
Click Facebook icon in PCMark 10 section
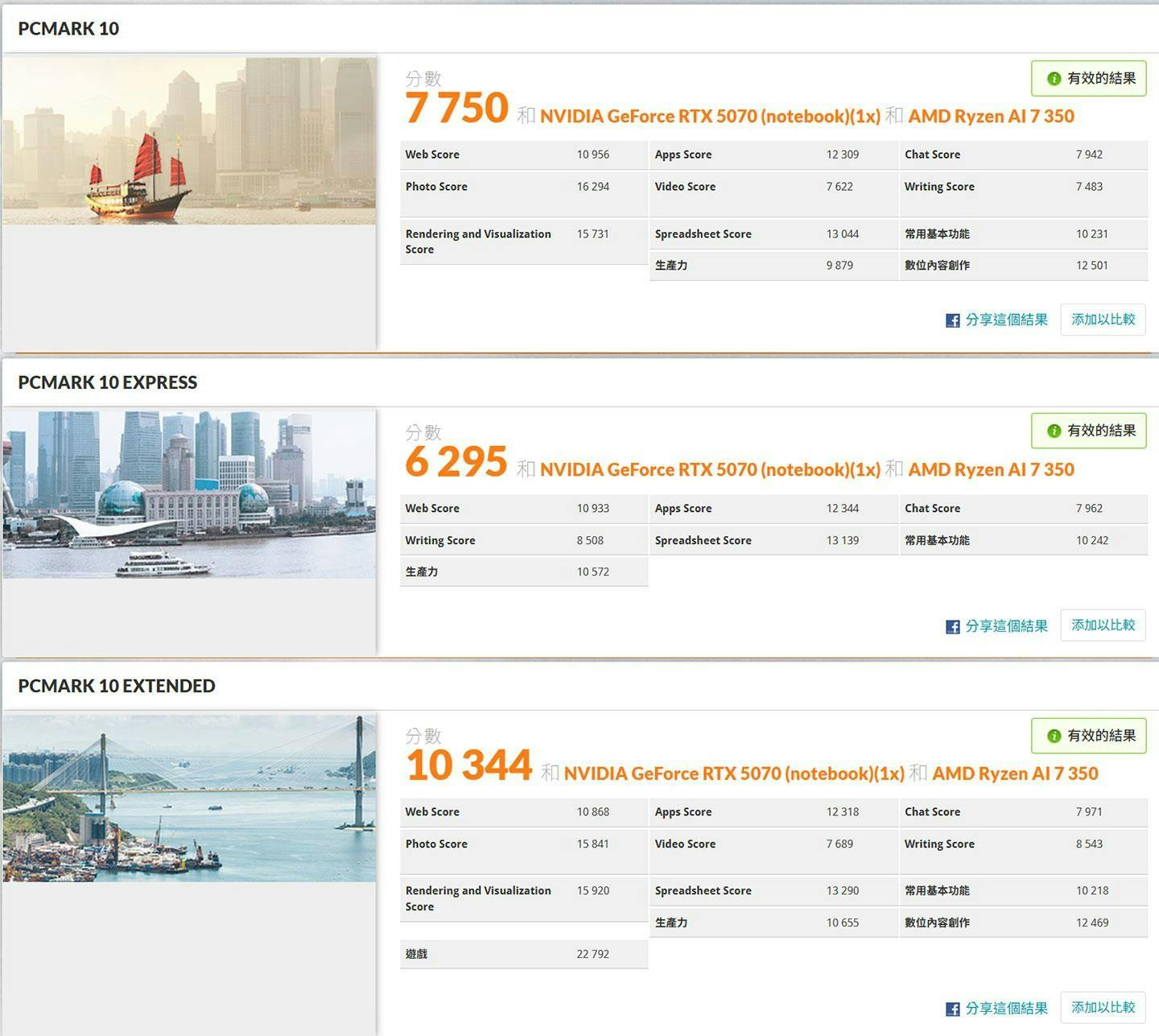pyautogui.click(x=953, y=320)
